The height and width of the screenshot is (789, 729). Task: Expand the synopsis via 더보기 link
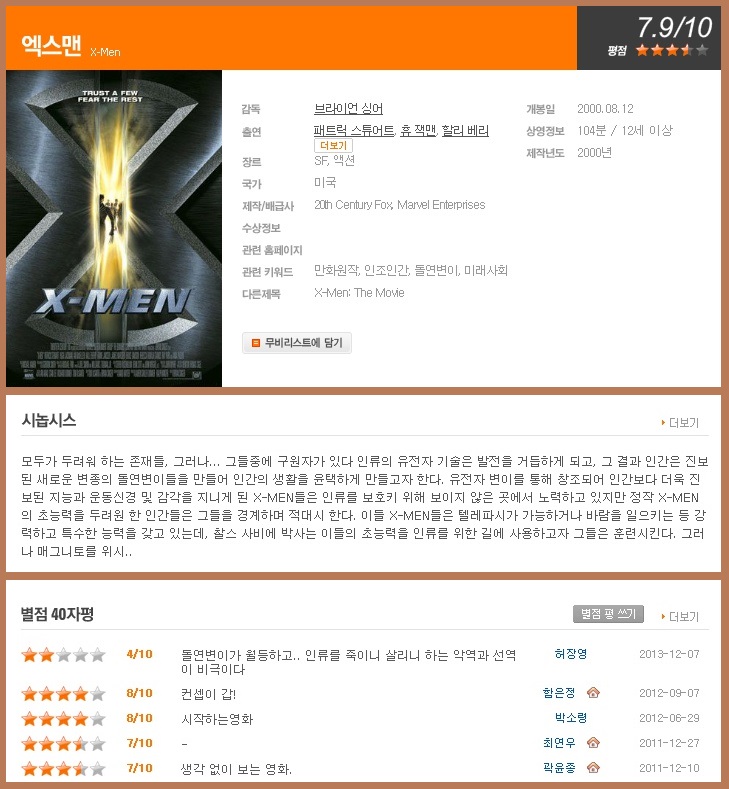(680, 423)
